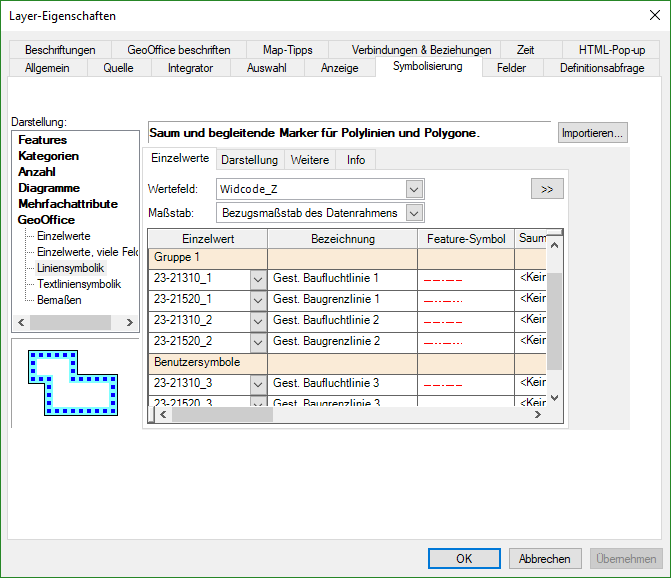
Task: Open the Maßstab dropdown list
Action: pyautogui.click(x=414, y=212)
